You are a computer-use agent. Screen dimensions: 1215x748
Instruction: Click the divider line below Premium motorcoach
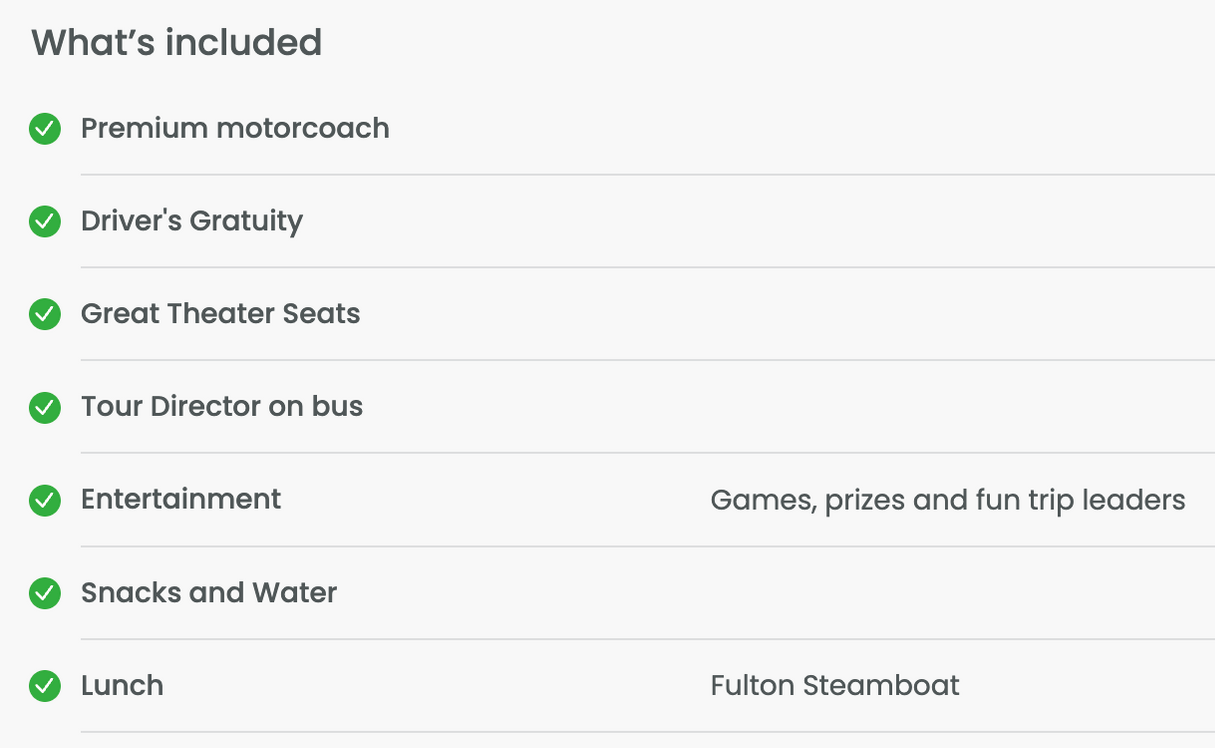click(x=648, y=175)
